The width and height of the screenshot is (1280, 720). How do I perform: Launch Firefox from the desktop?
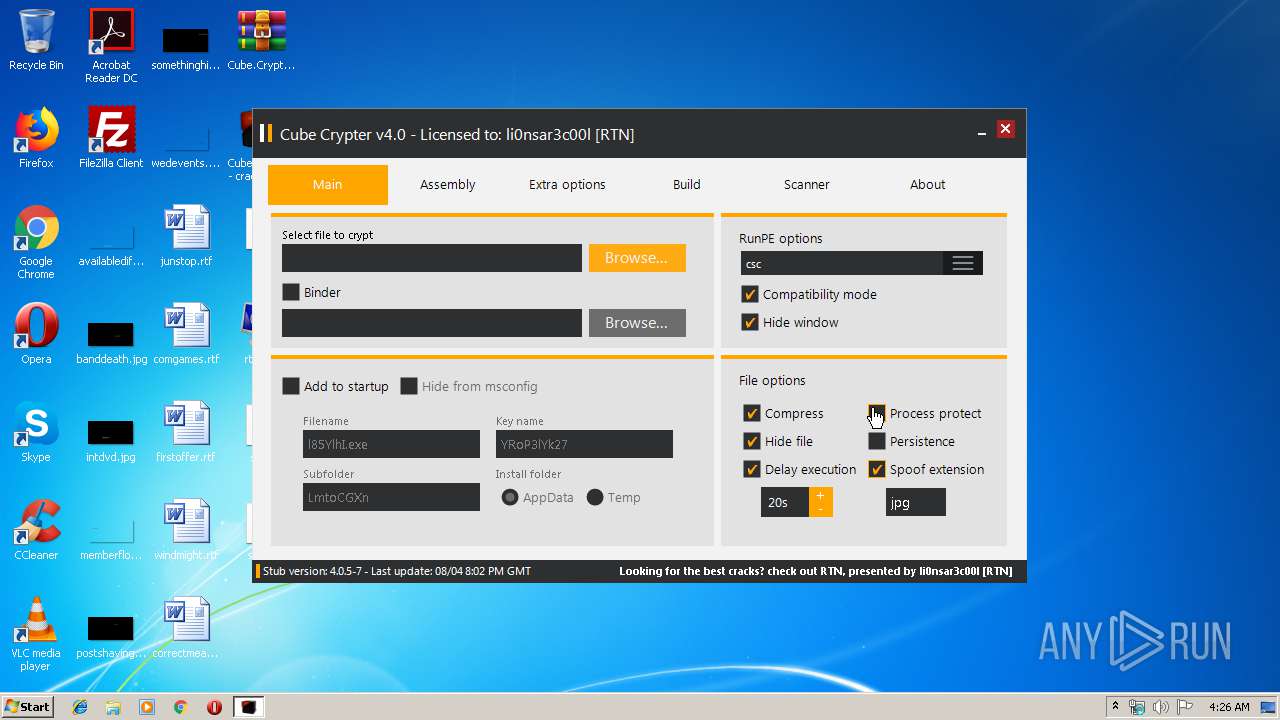[x=36, y=138]
